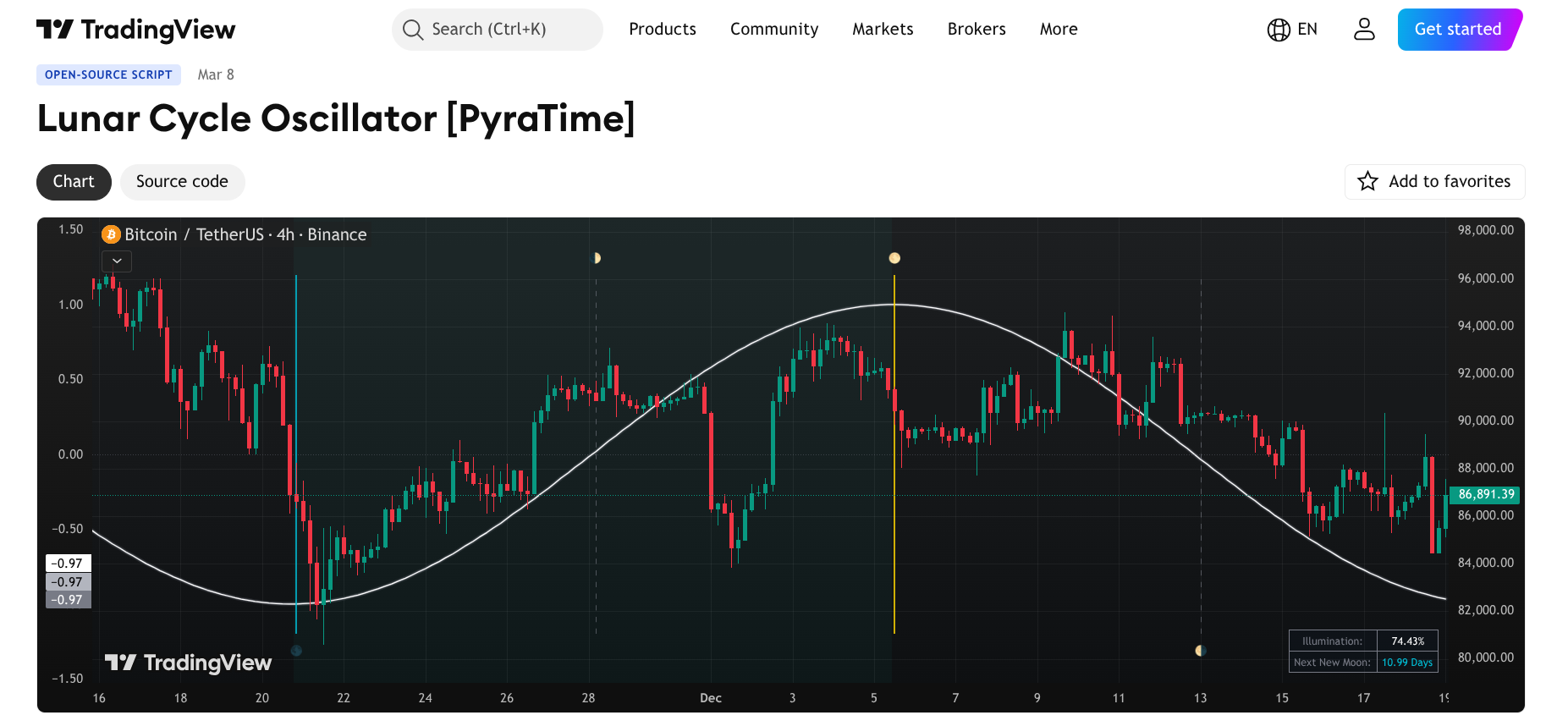Image resolution: width=1568 pixels, height=726 pixels.
Task: Click the search magnifier icon
Action: click(413, 30)
